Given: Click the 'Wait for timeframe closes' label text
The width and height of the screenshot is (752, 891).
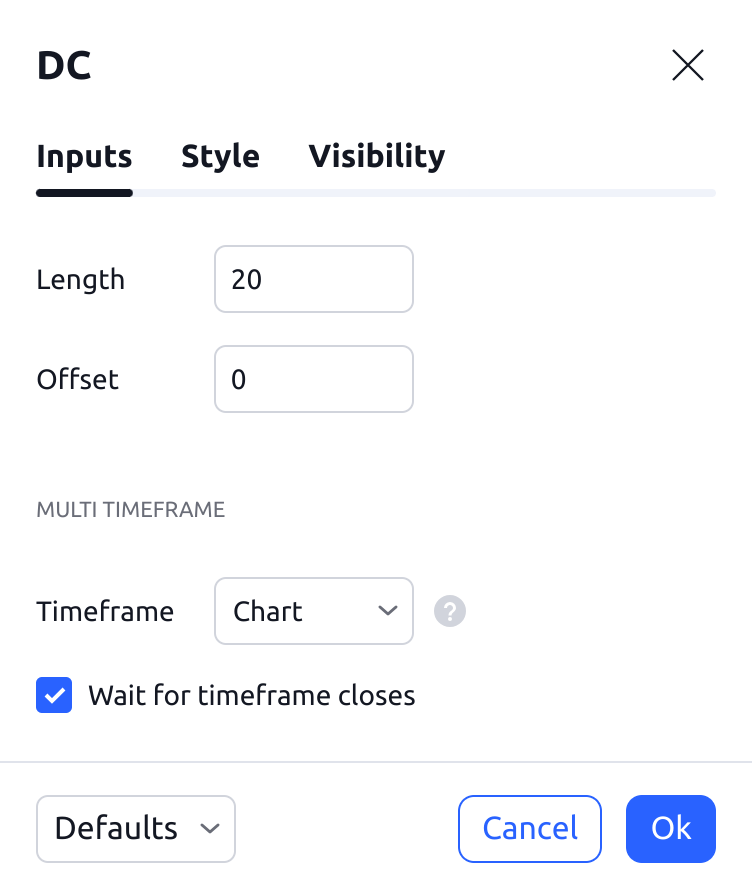Looking at the screenshot, I should 251,695.
